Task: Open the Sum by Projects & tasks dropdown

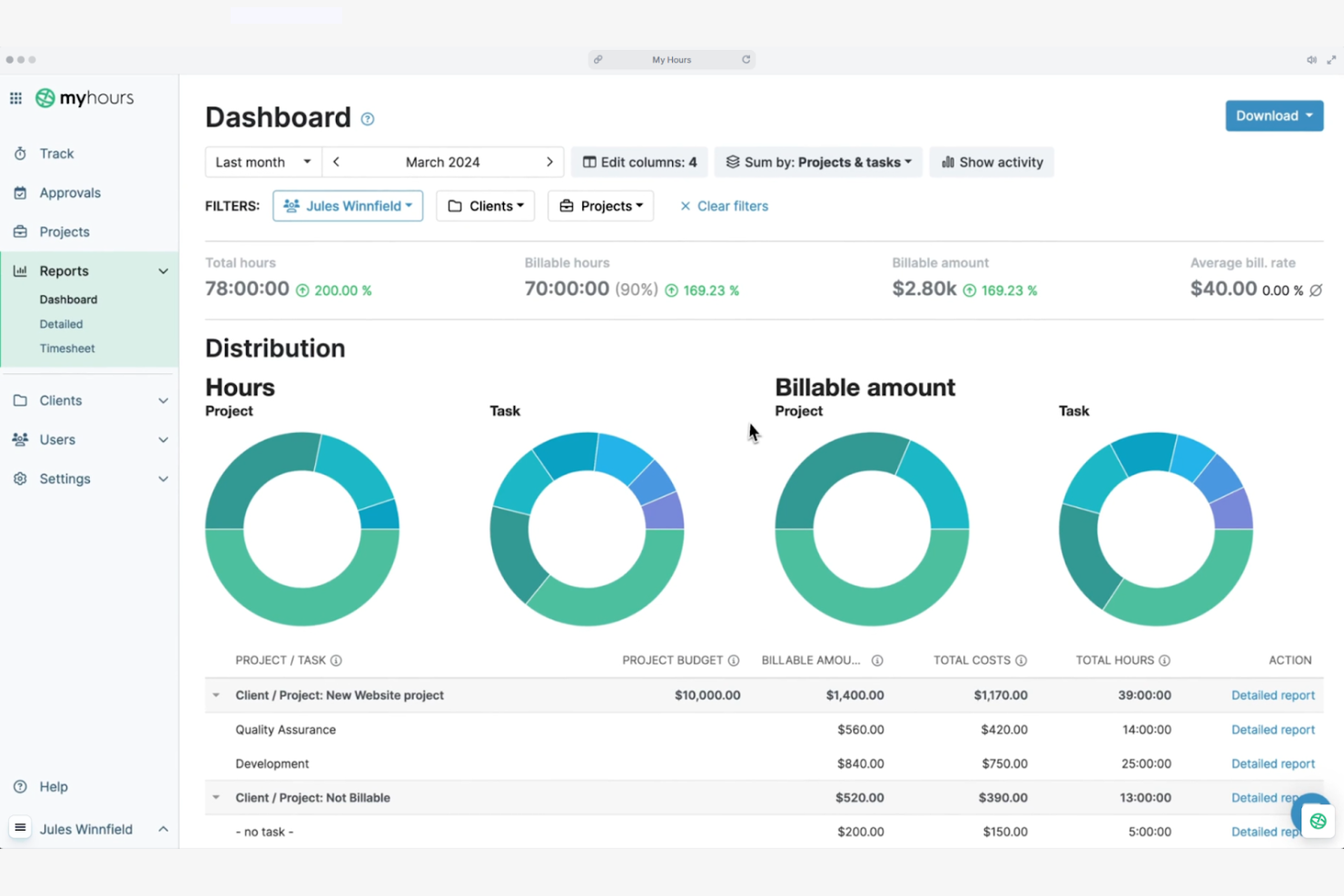Action: point(819,162)
